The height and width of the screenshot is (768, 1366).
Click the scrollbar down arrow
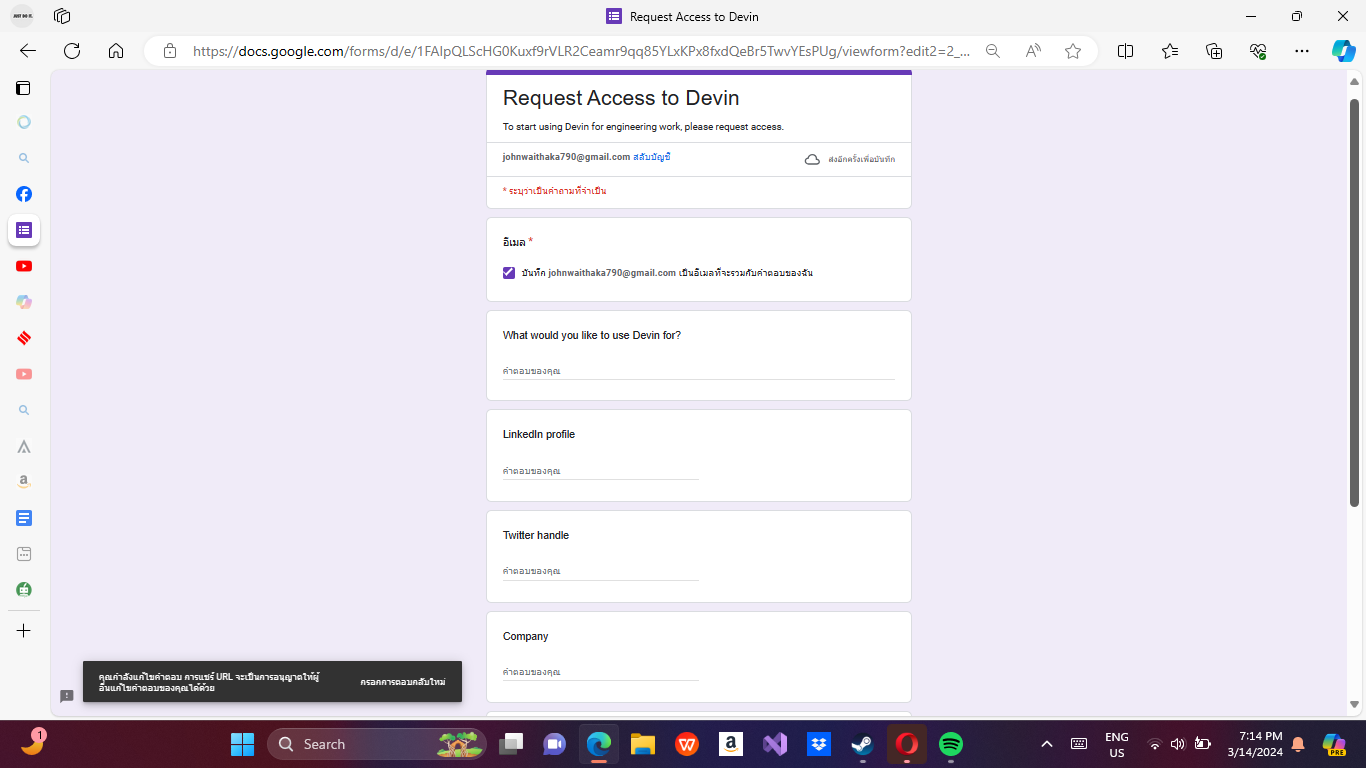click(x=1355, y=705)
